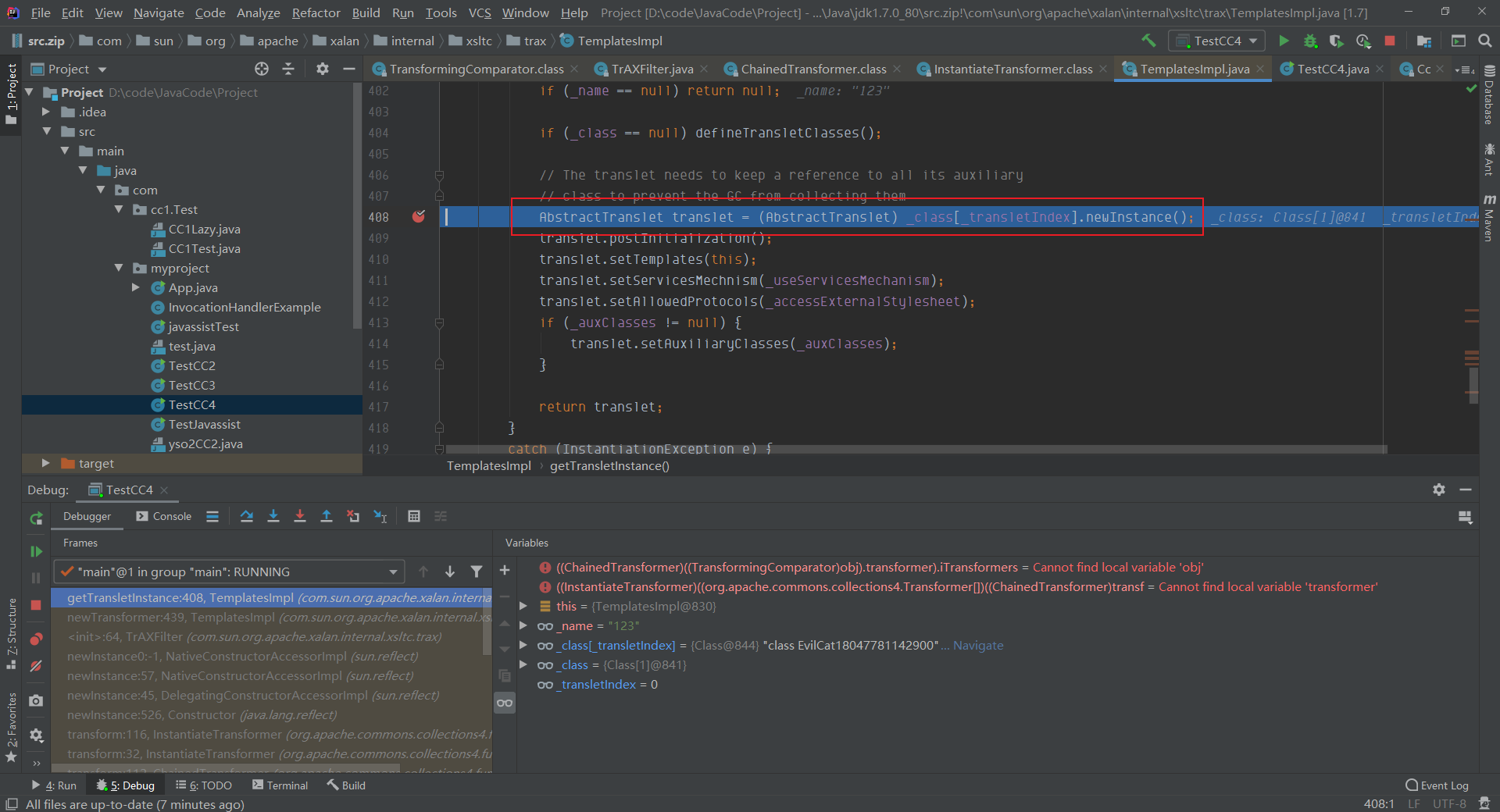This screenshot has width=1500, height=812.
Task: Click the Step Over debugger icon
Action: (x=247, y=516)
